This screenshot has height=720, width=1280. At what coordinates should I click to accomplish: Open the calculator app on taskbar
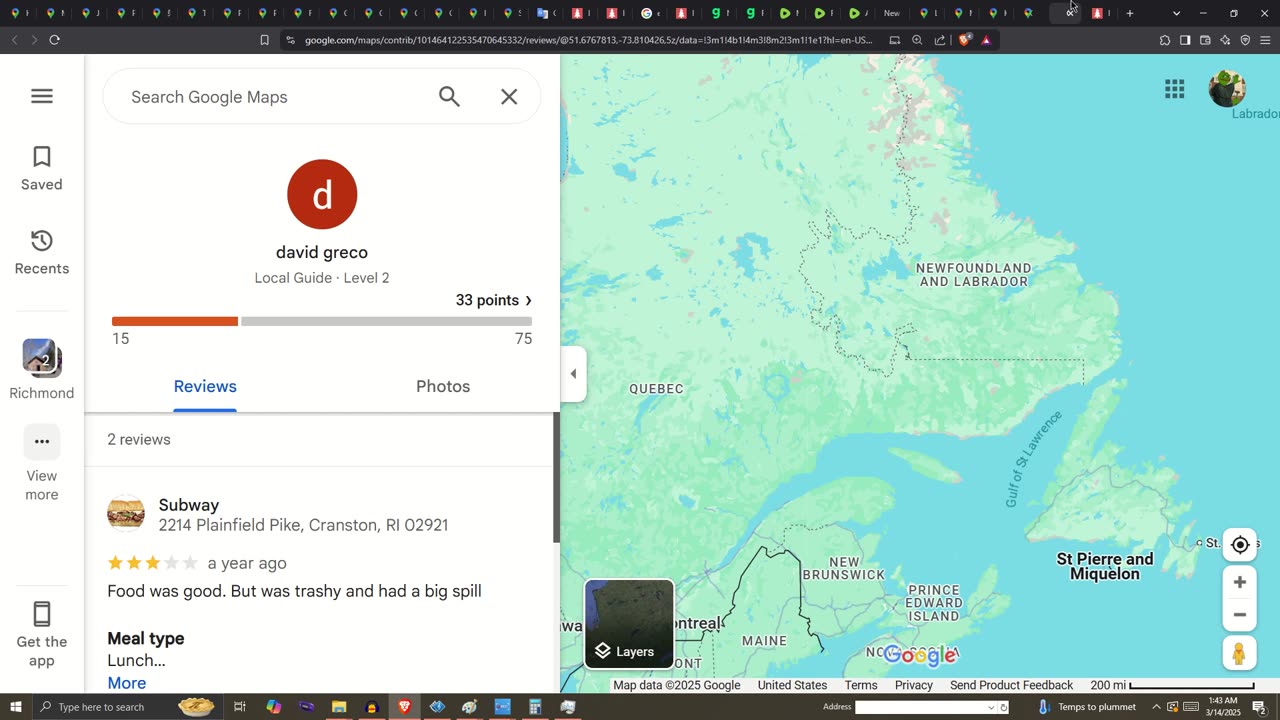535,707
